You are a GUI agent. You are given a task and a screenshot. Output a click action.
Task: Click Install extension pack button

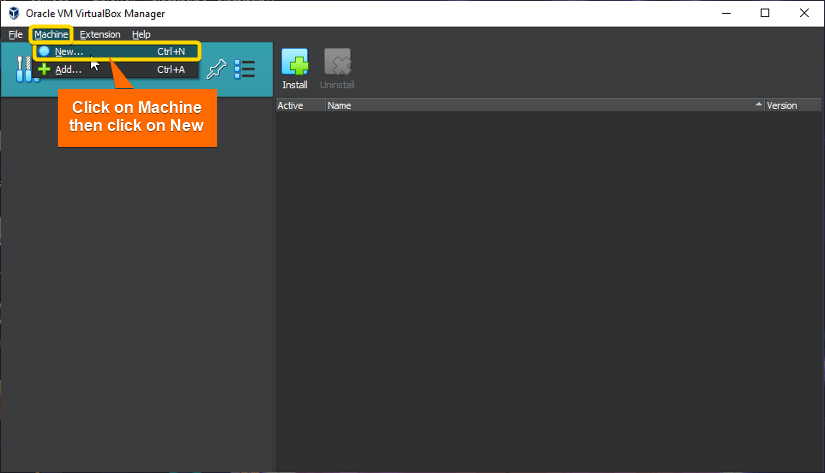click(x=295, y=69)
